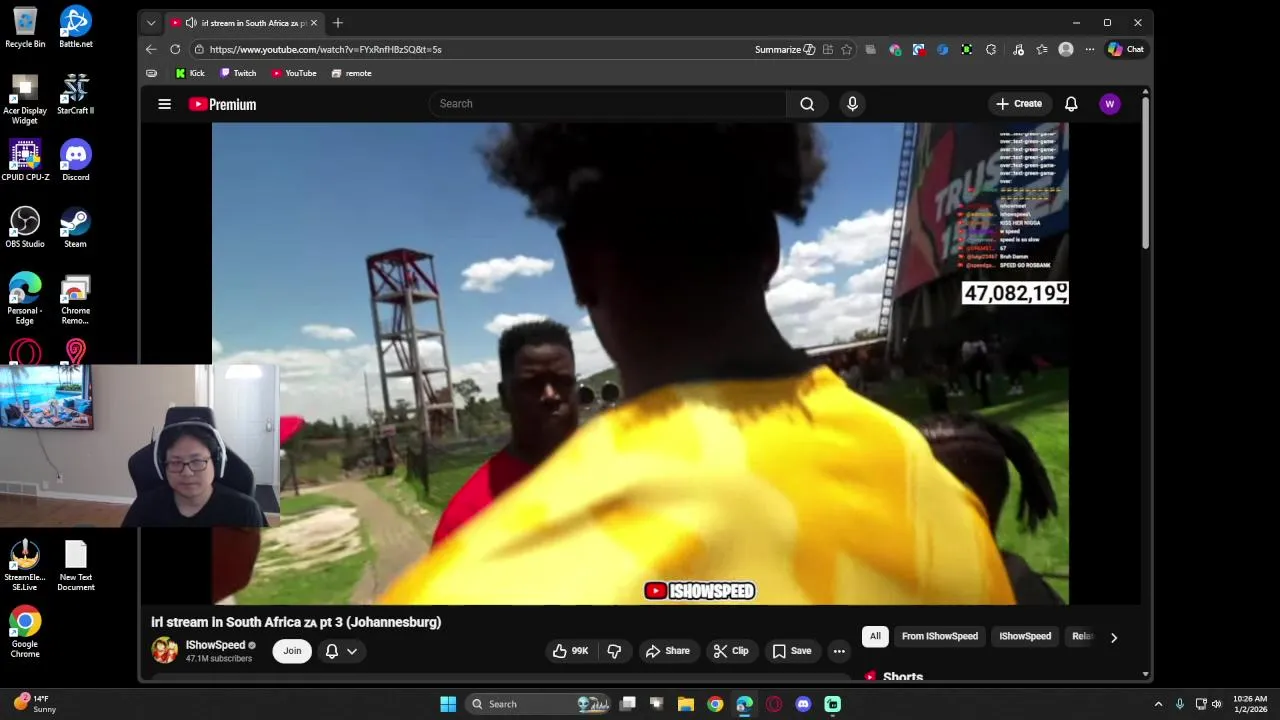Click the YouTube search input field
The image size is (1280, 720).
click(x=607, y=104)
